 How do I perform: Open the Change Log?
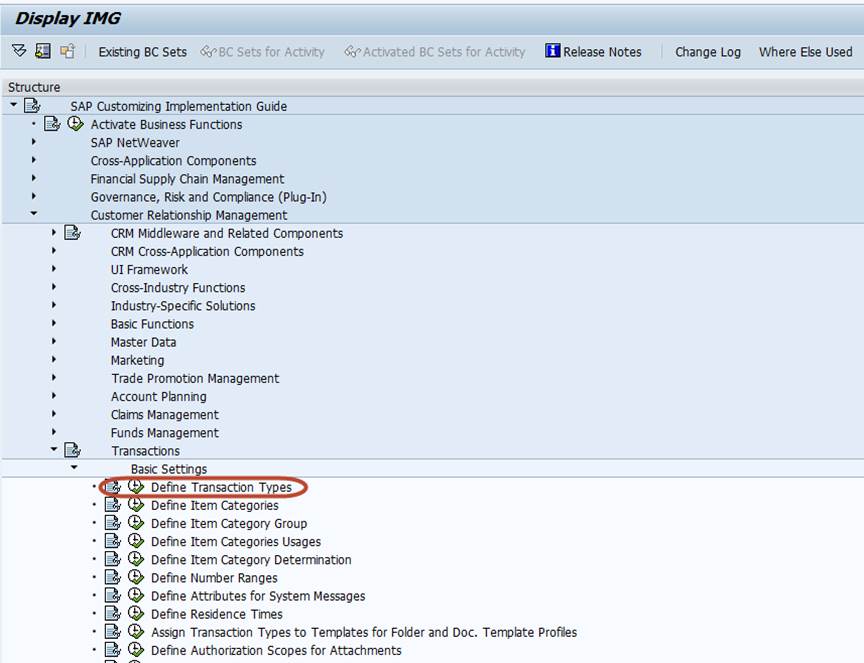point(708,52)
